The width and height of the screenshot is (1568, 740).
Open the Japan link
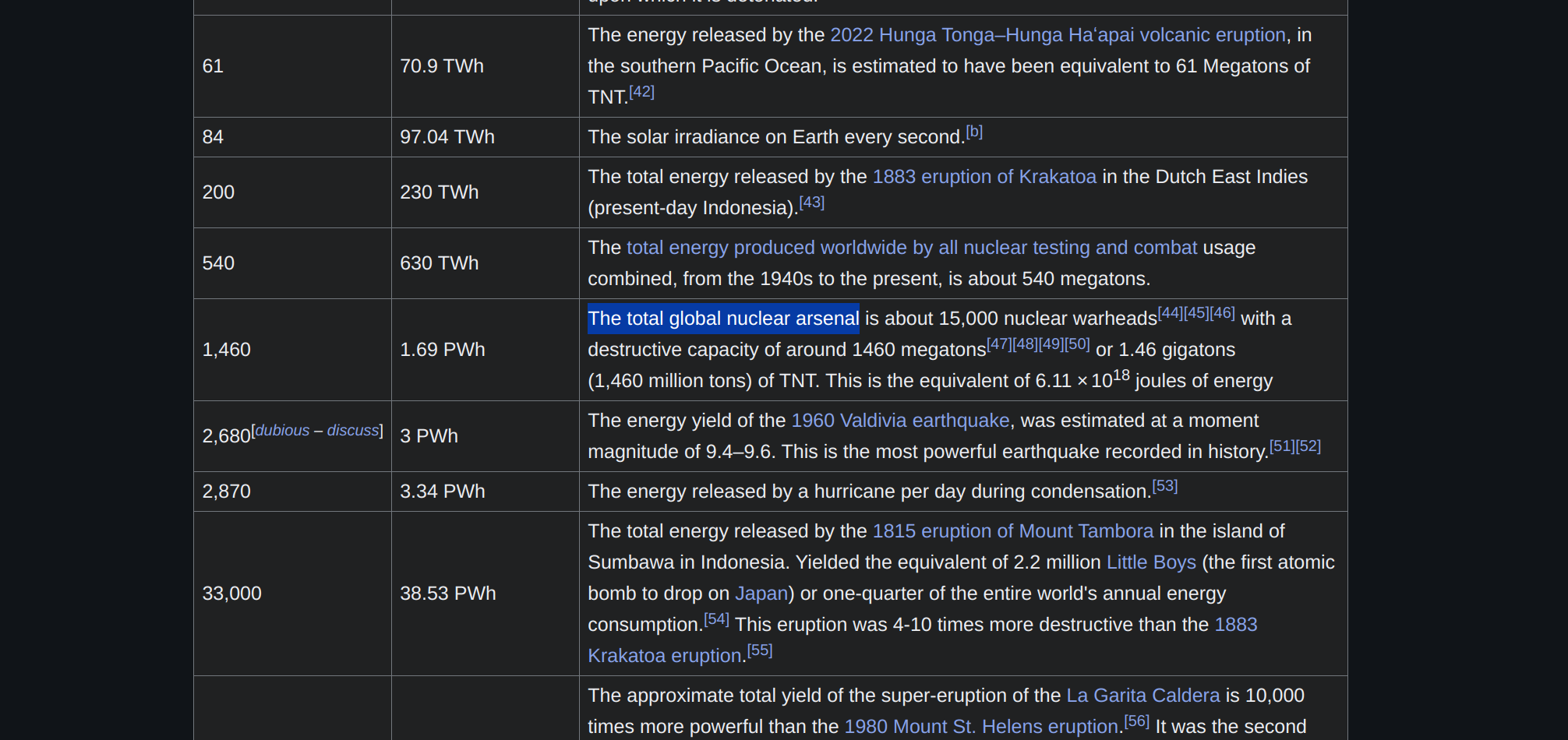coord(761,594)
